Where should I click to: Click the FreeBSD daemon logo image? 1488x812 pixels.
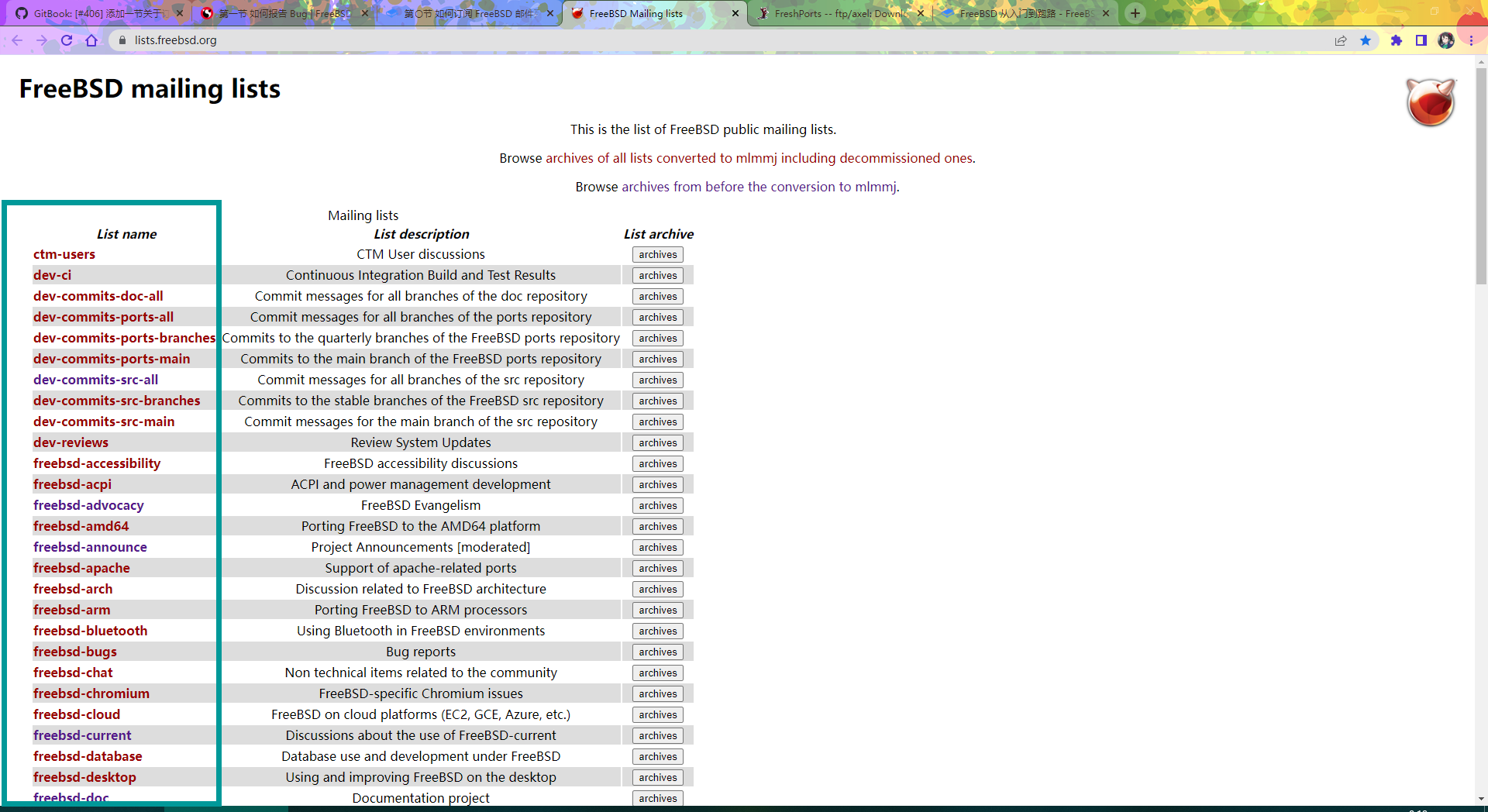1431,102
